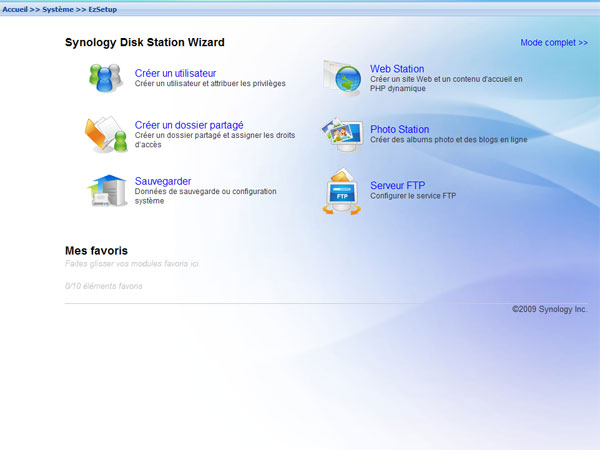
Task: Click description 'Créer un utilisateur et attribuer les privilèges'
Action: 210,83
